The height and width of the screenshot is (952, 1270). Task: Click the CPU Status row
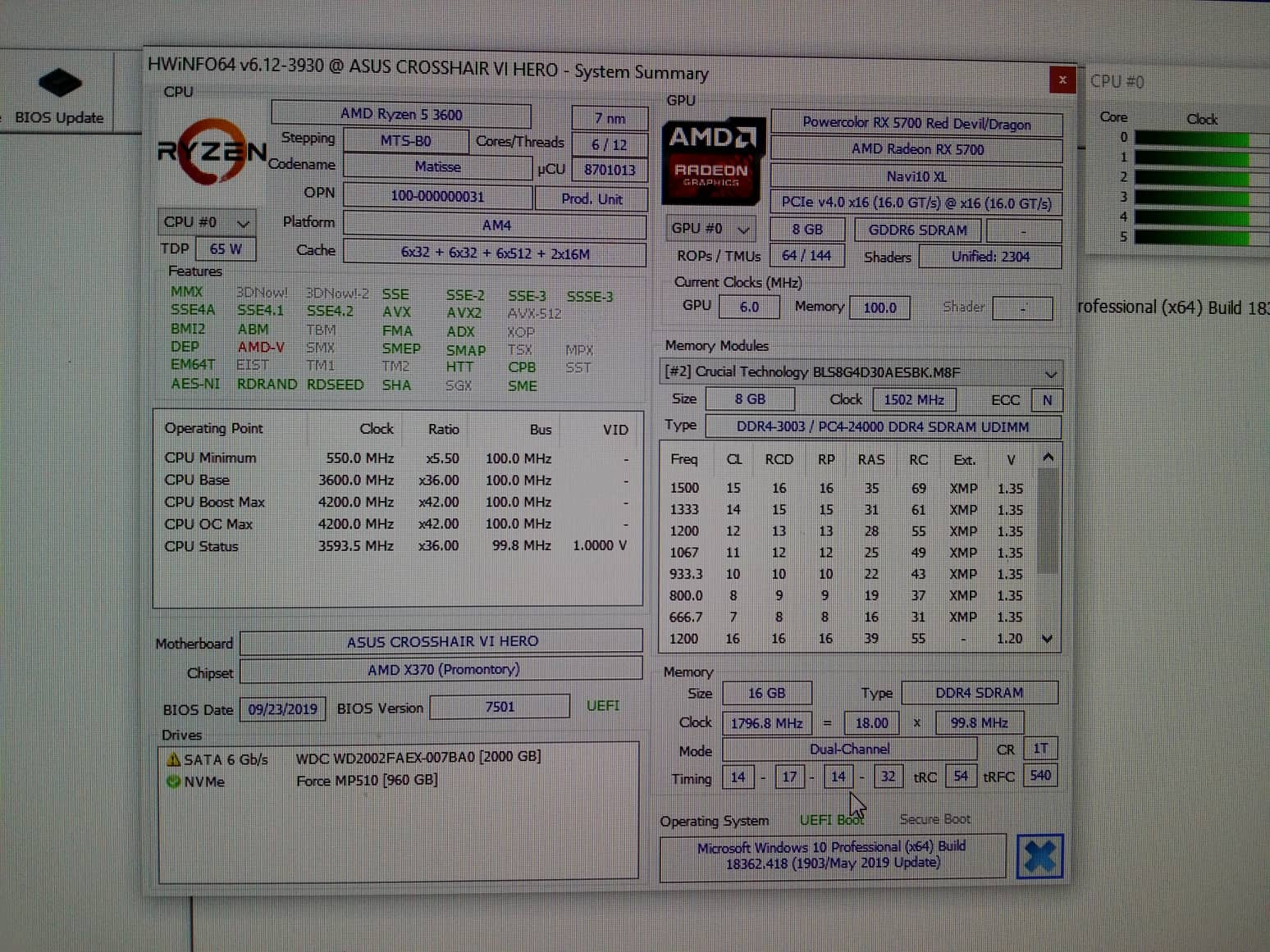tap(397, 545)
